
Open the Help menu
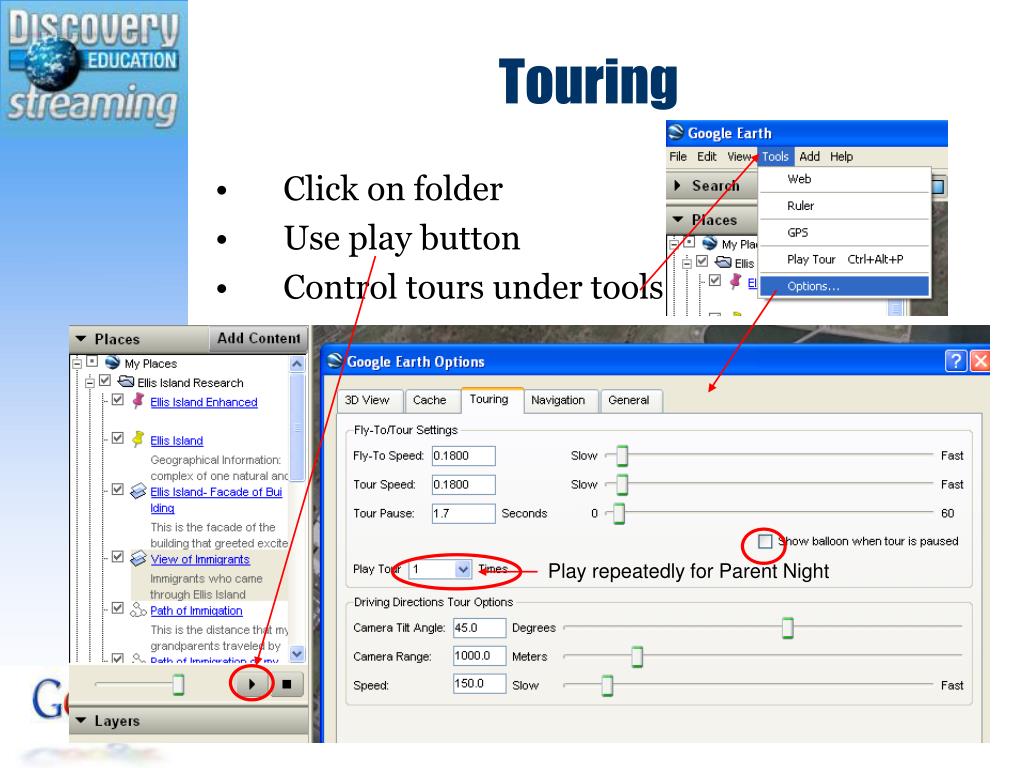pyautogui.click(x=841, y=157)
